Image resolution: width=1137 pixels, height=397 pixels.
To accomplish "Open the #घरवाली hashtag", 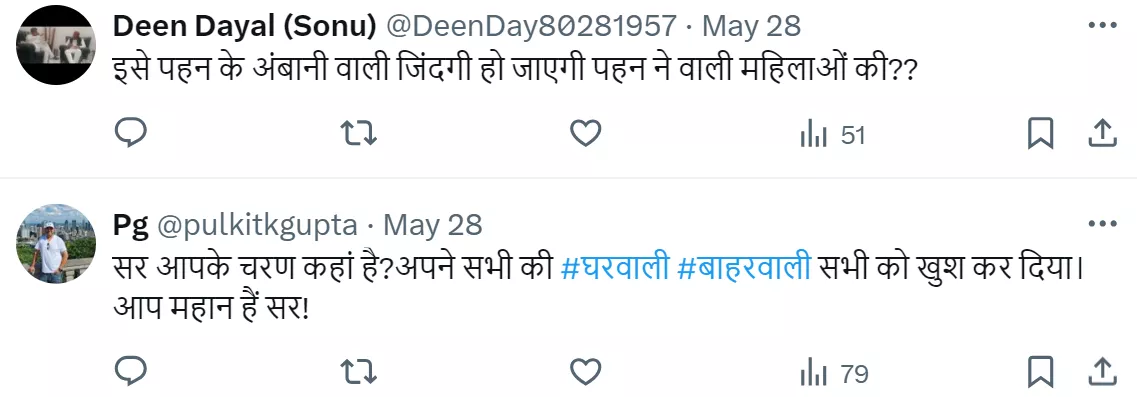I will tap(616, 268).
